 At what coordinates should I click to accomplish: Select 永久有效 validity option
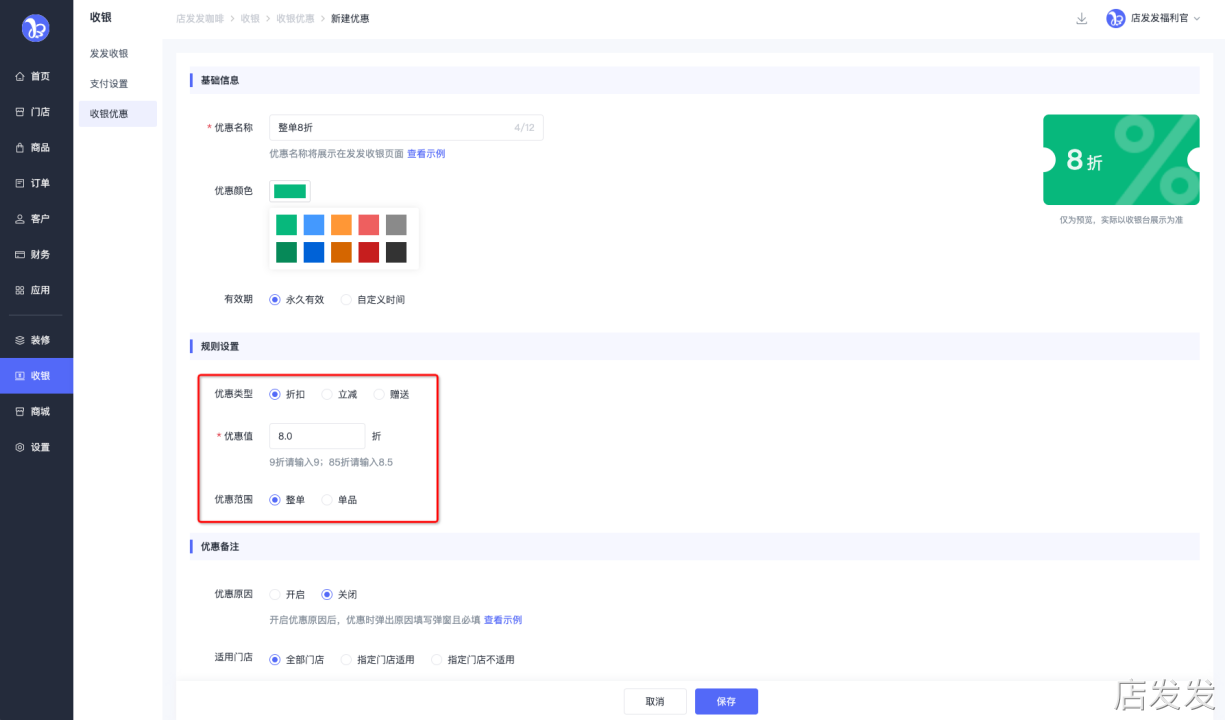(x=275, y=300)
